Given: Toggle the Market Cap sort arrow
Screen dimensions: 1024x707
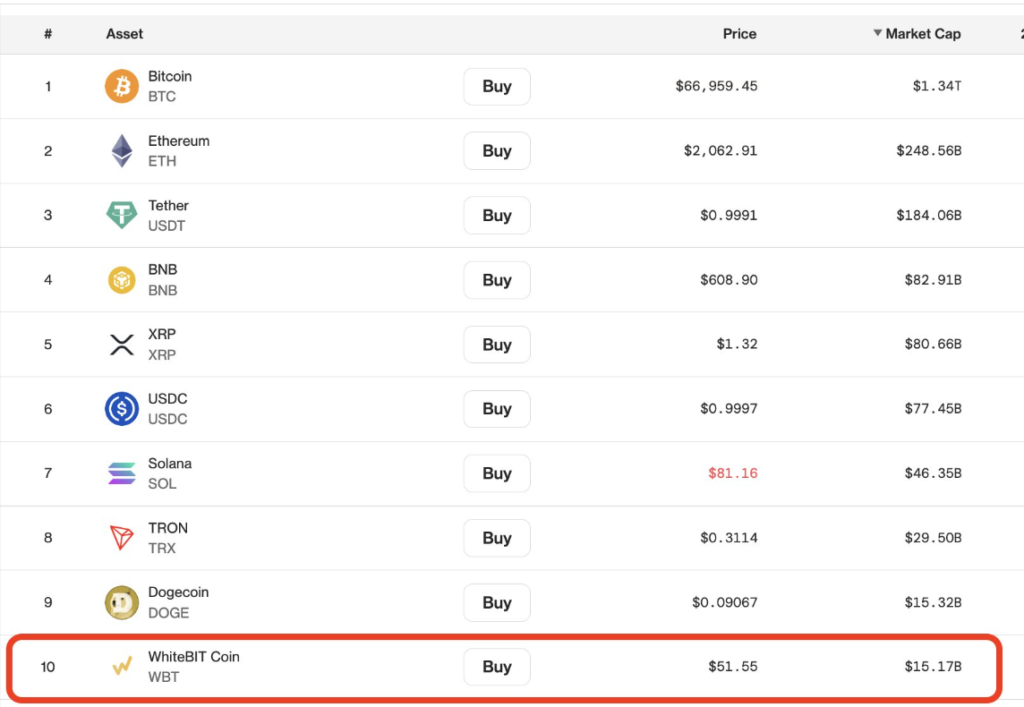Looking at the screenshot, I should pos(878,33).
